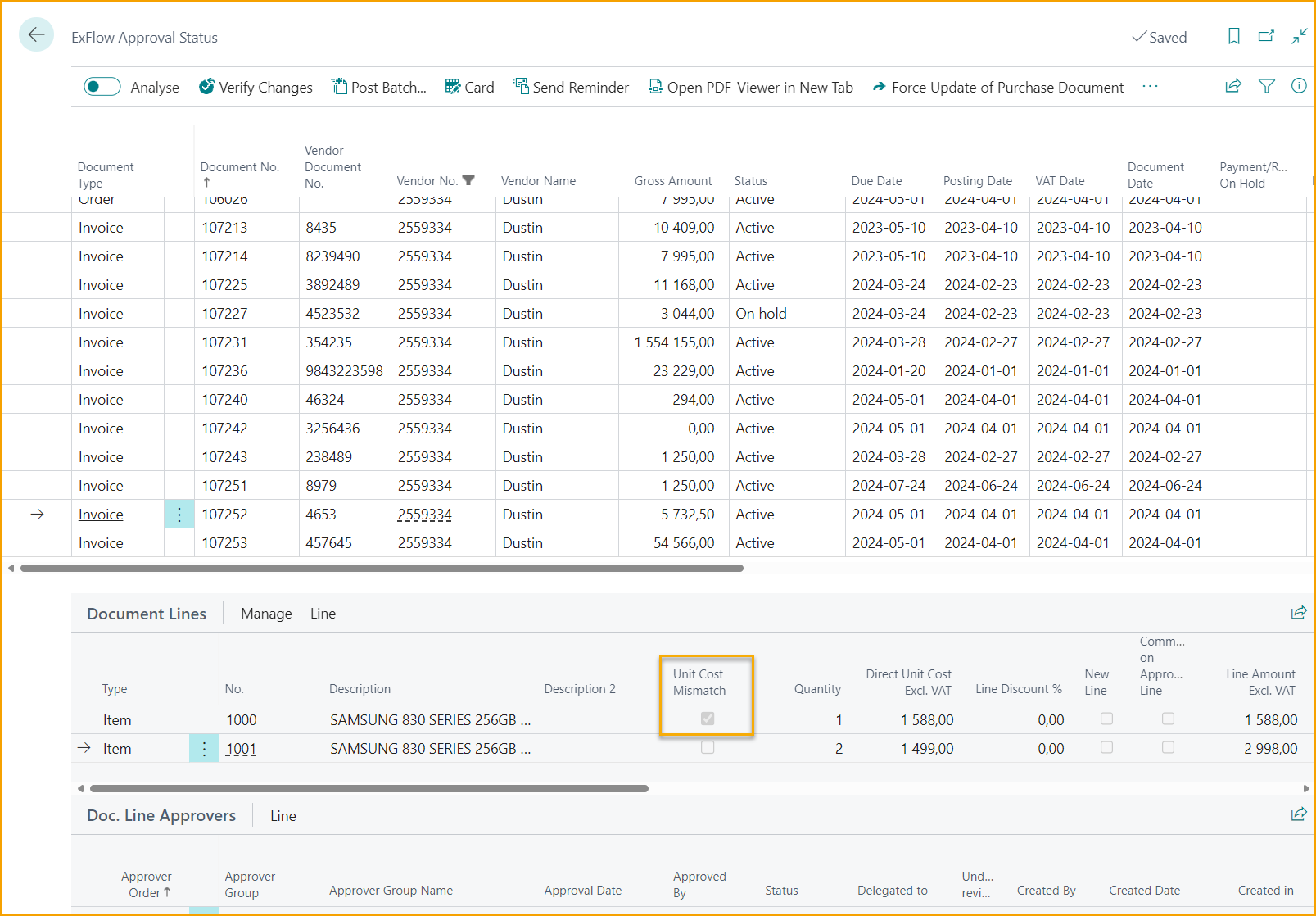Screen dimensions: 1316x916
Task: Open page in new window icon
Action: (1266, 36)
